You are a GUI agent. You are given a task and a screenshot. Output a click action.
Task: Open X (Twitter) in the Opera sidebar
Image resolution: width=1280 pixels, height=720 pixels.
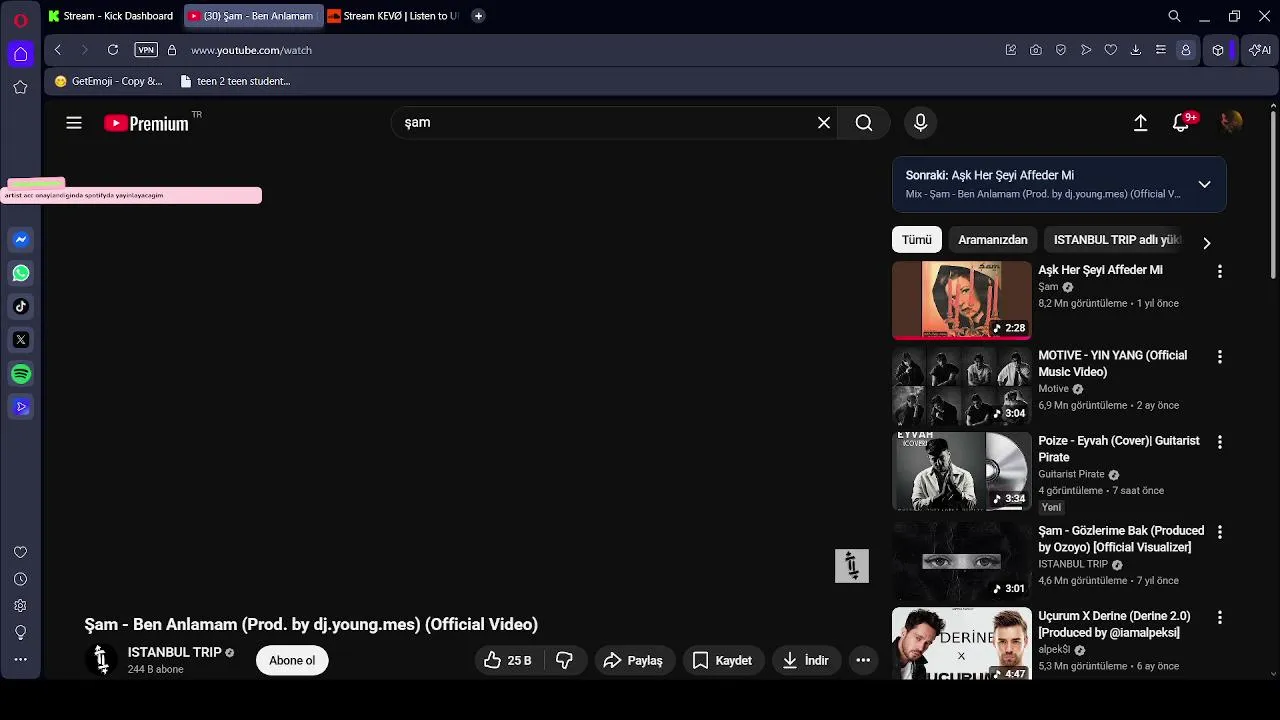tap(21, 340)
